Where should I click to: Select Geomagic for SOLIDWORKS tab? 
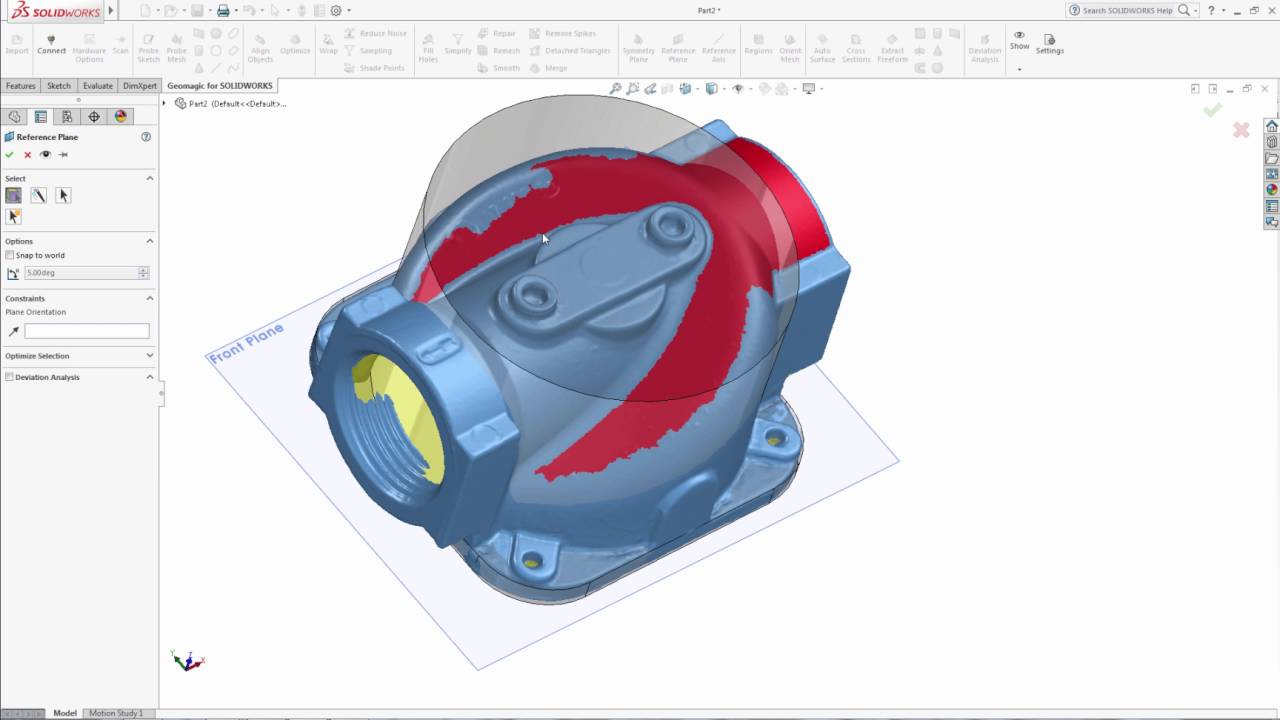pyautogui.click(x=219, y=86)
